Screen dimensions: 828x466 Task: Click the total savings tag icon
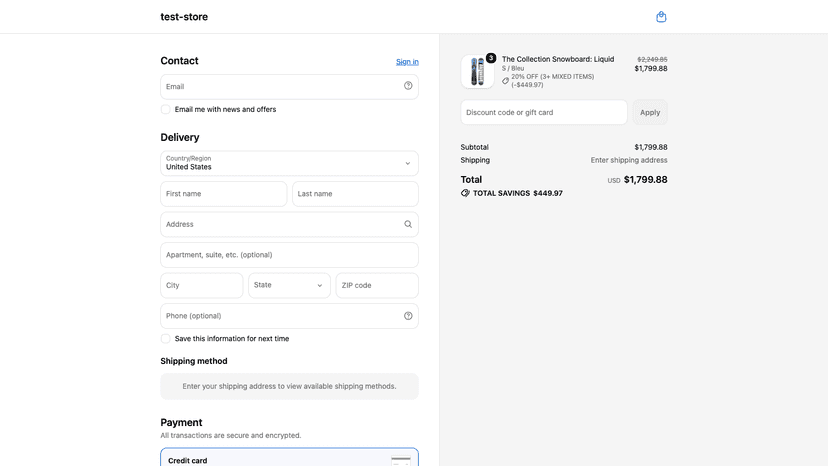point(465,193)
